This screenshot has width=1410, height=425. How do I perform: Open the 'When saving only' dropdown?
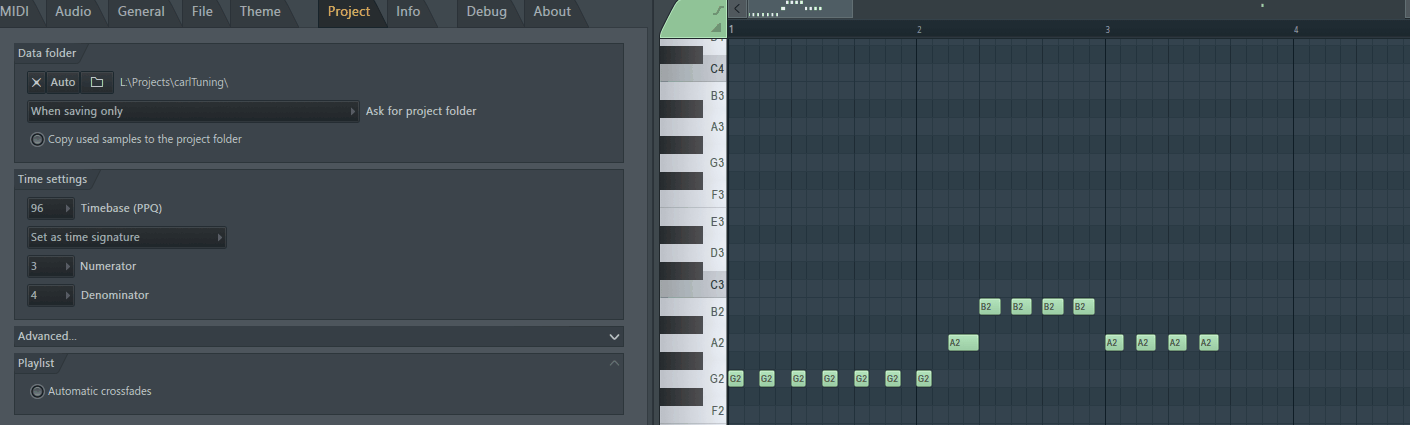(x=193, y=111)
